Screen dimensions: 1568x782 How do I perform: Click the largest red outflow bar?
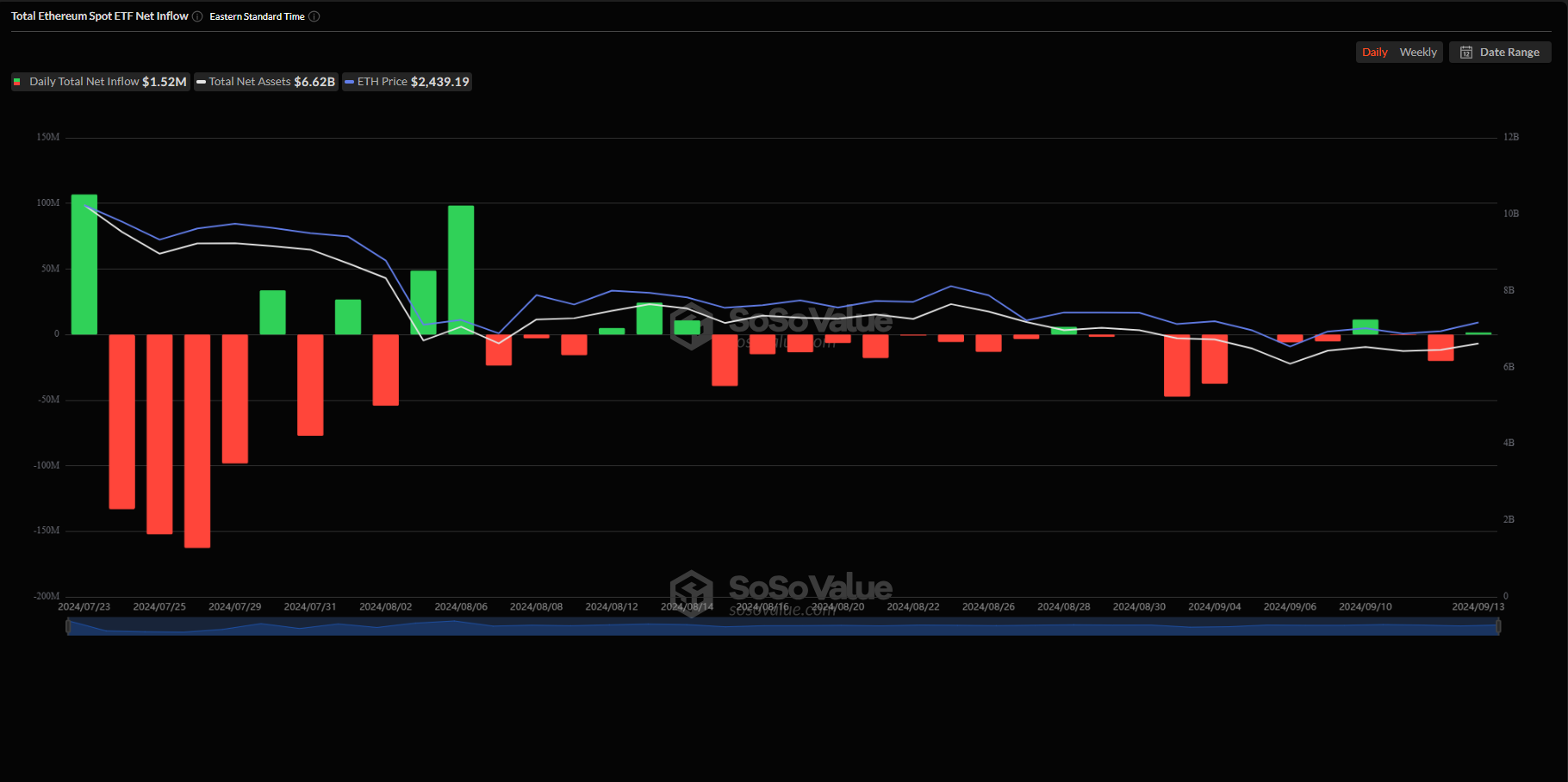[197, 441]
